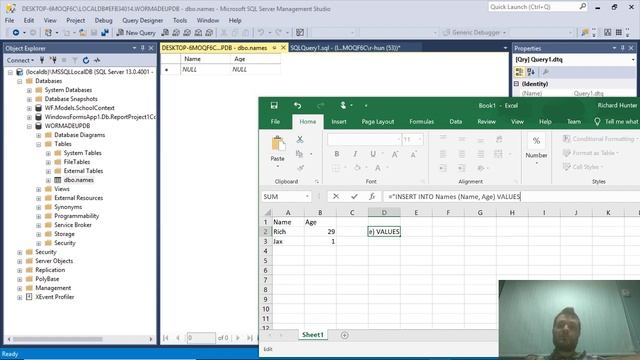This screenshot has height=360, width=640.
Task: Click the Alphabetical sort icon in Properties panel
Action: point(531,72)
